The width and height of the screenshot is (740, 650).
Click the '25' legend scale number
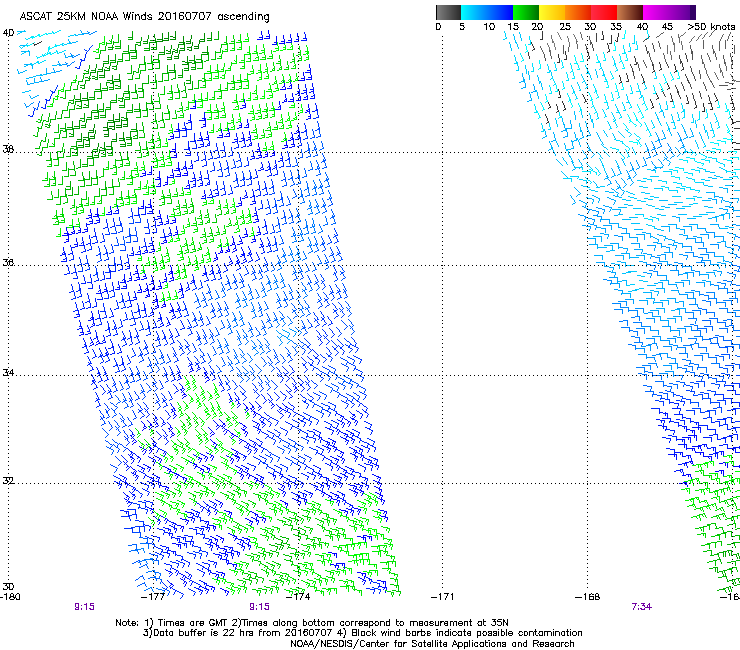(565, 27)
